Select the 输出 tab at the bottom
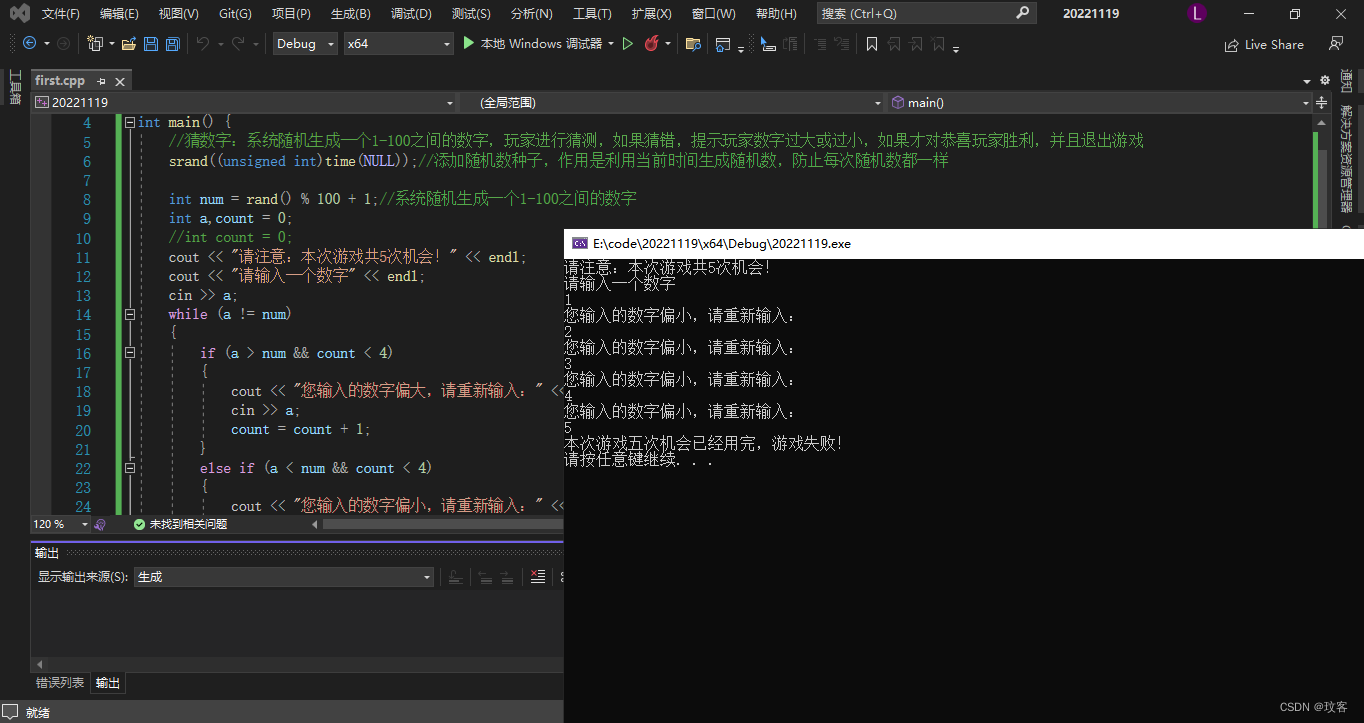This screenshot has height=723, width=1364. click(x=108, y=683)
